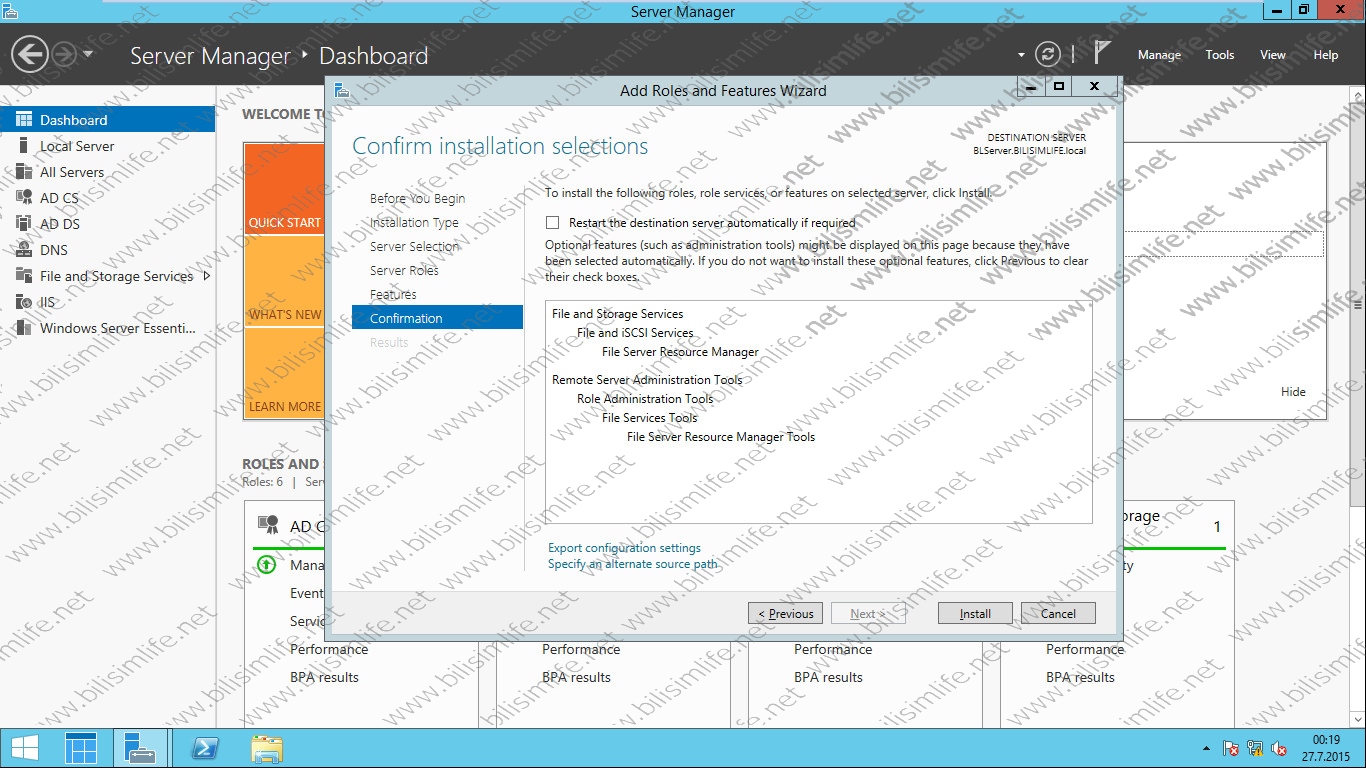Select File and iSCSI Services entry
The height and width of the screenshot is (768, 1366).
coord(635,333)
